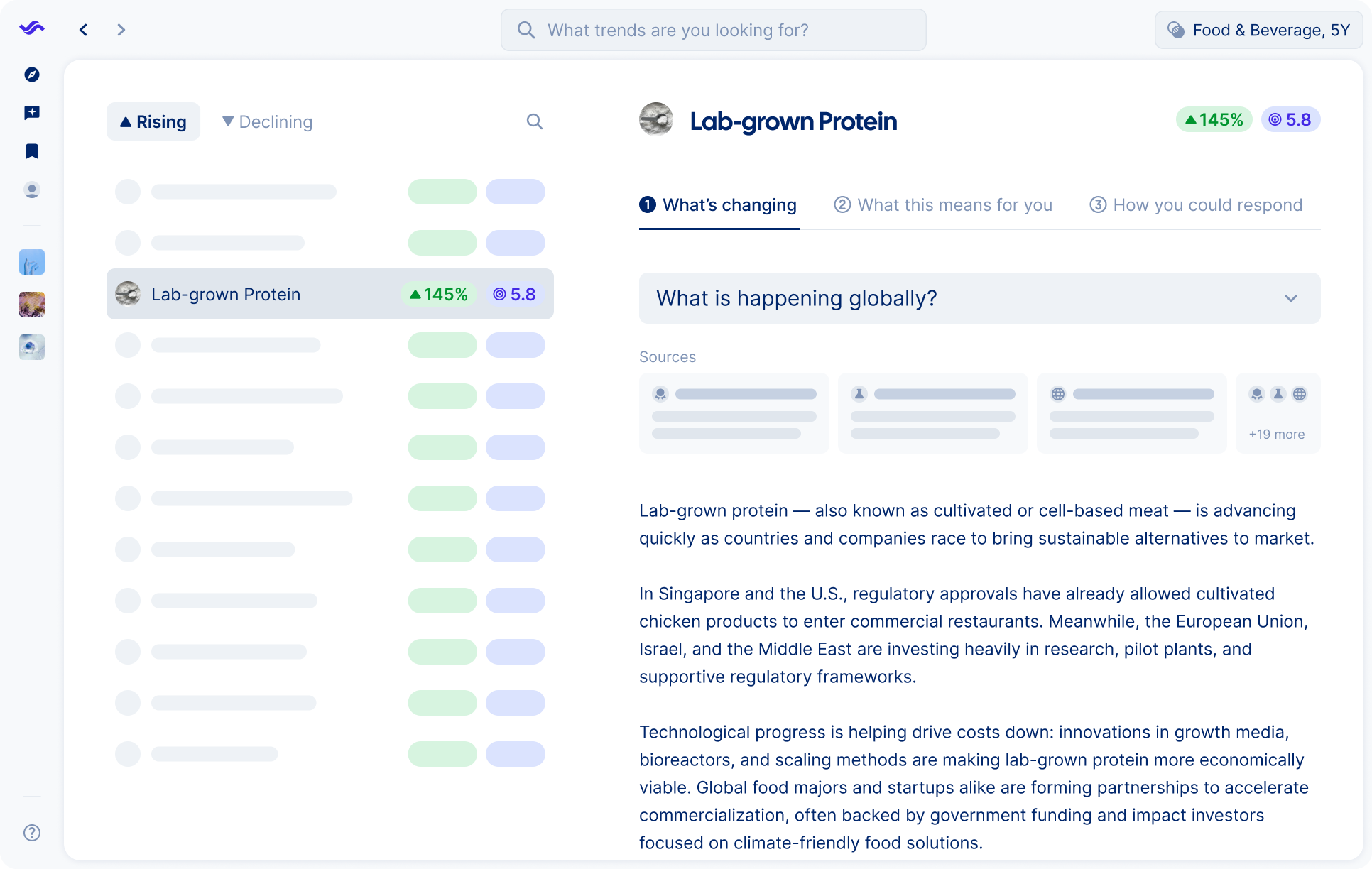Screen dimensions: 1372x869
Task: Open the purple coral thumbnail in sidebar
Action: tap(32, 305)
